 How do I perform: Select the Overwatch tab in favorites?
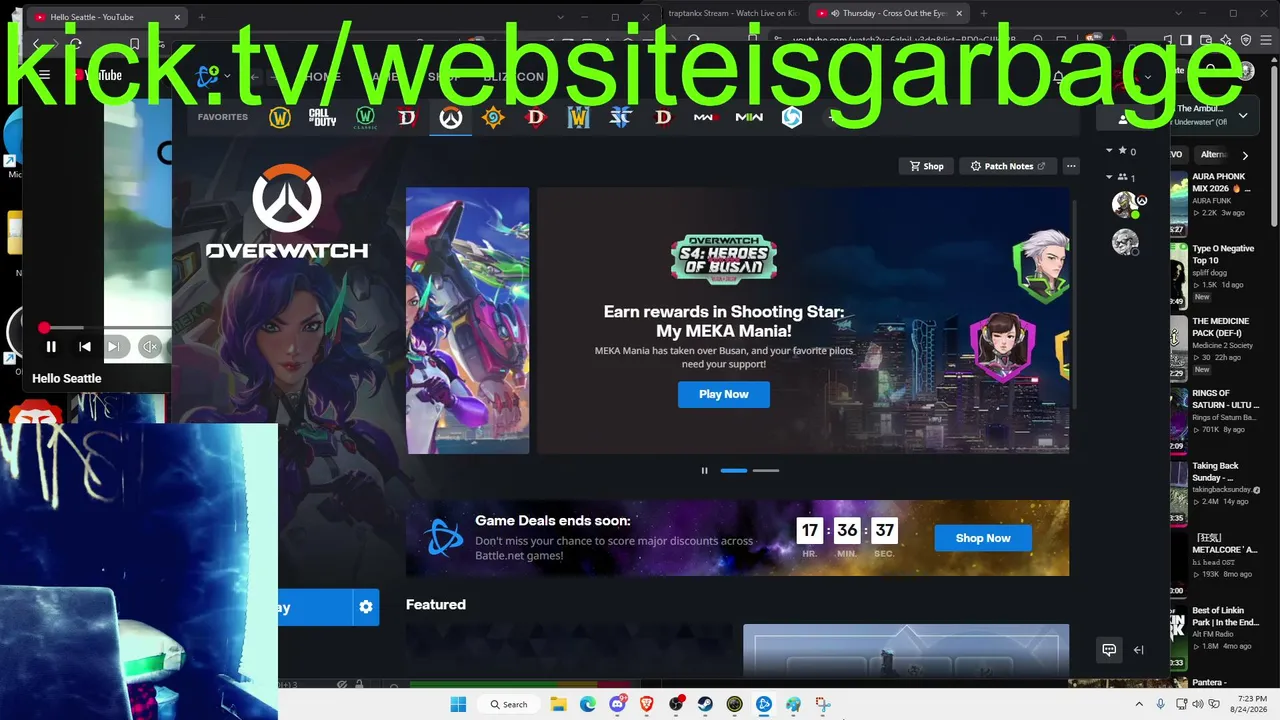point(451,118)
